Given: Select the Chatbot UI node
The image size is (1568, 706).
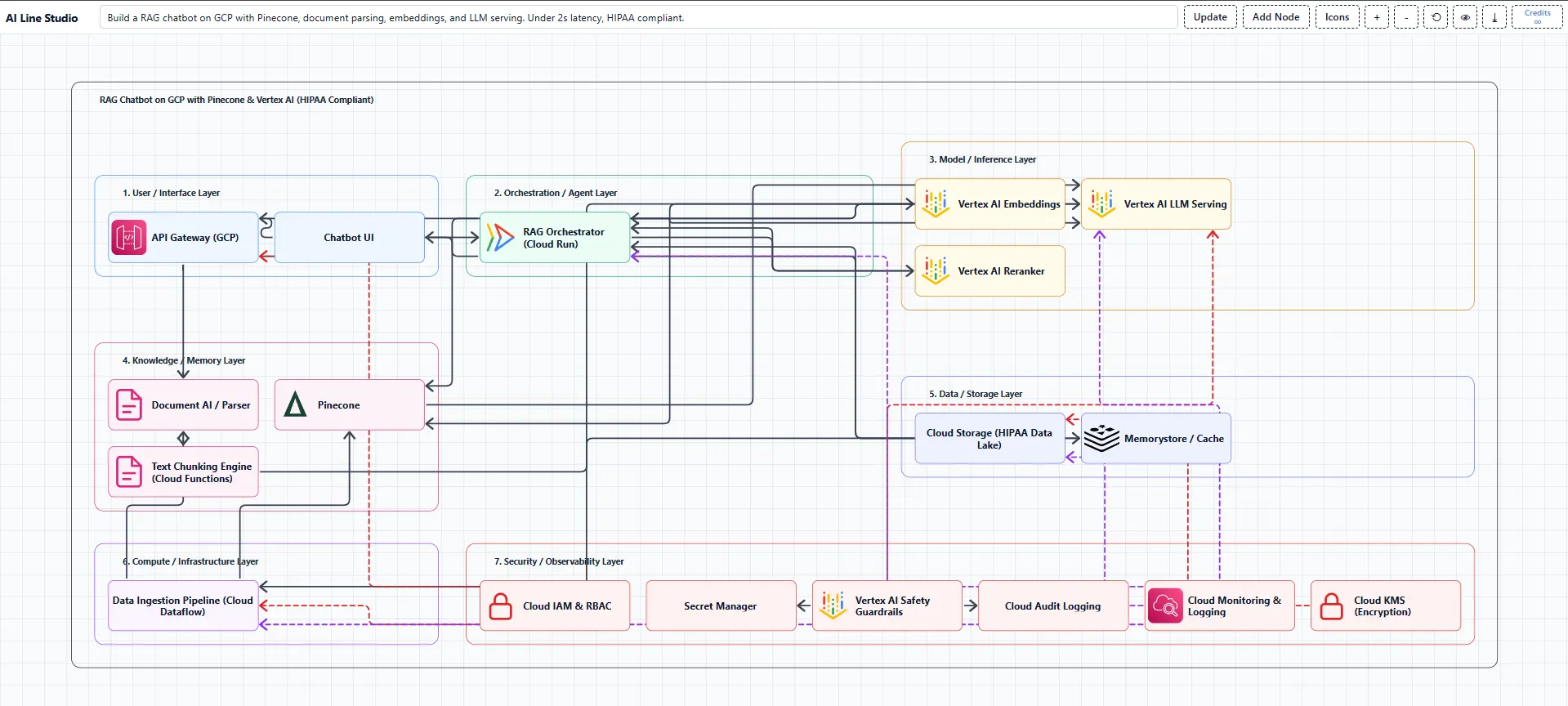Looking at the screenshot, I should coord(349,238).
